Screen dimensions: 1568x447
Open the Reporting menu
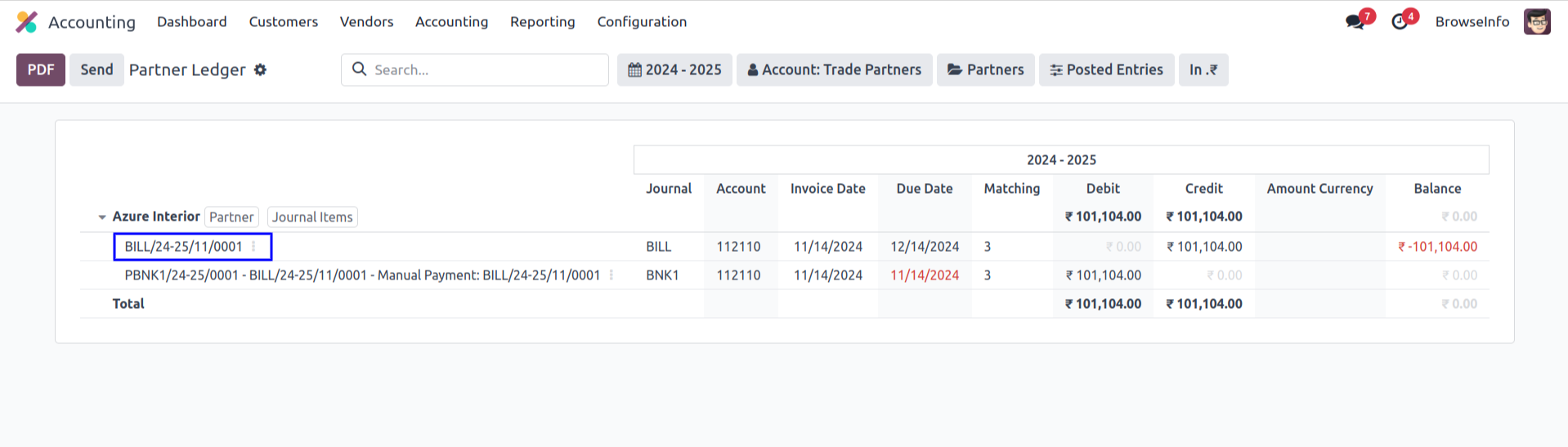(542, 22)
